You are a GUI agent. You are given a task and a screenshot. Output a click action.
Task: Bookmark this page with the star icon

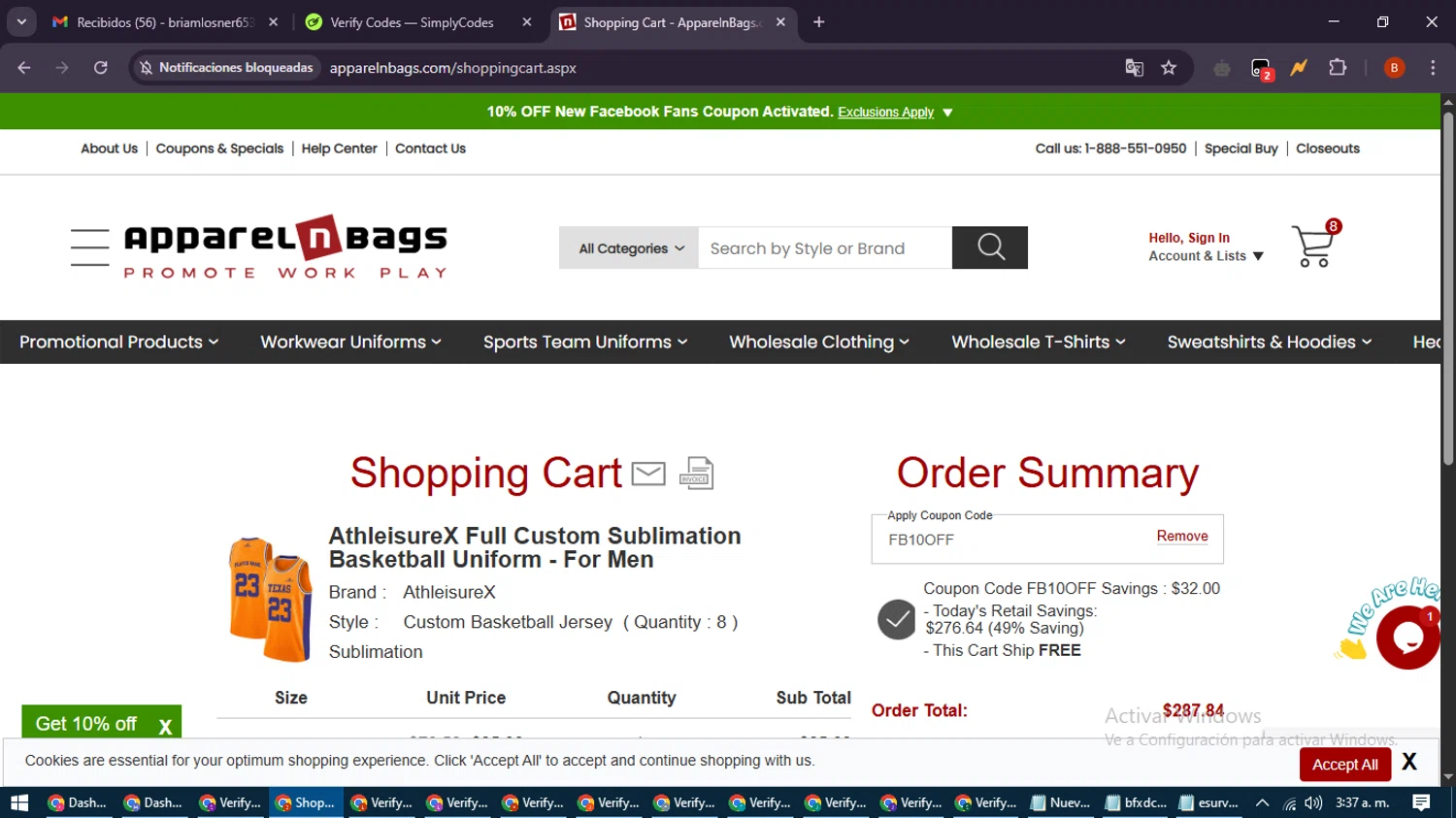[1169, 68]
